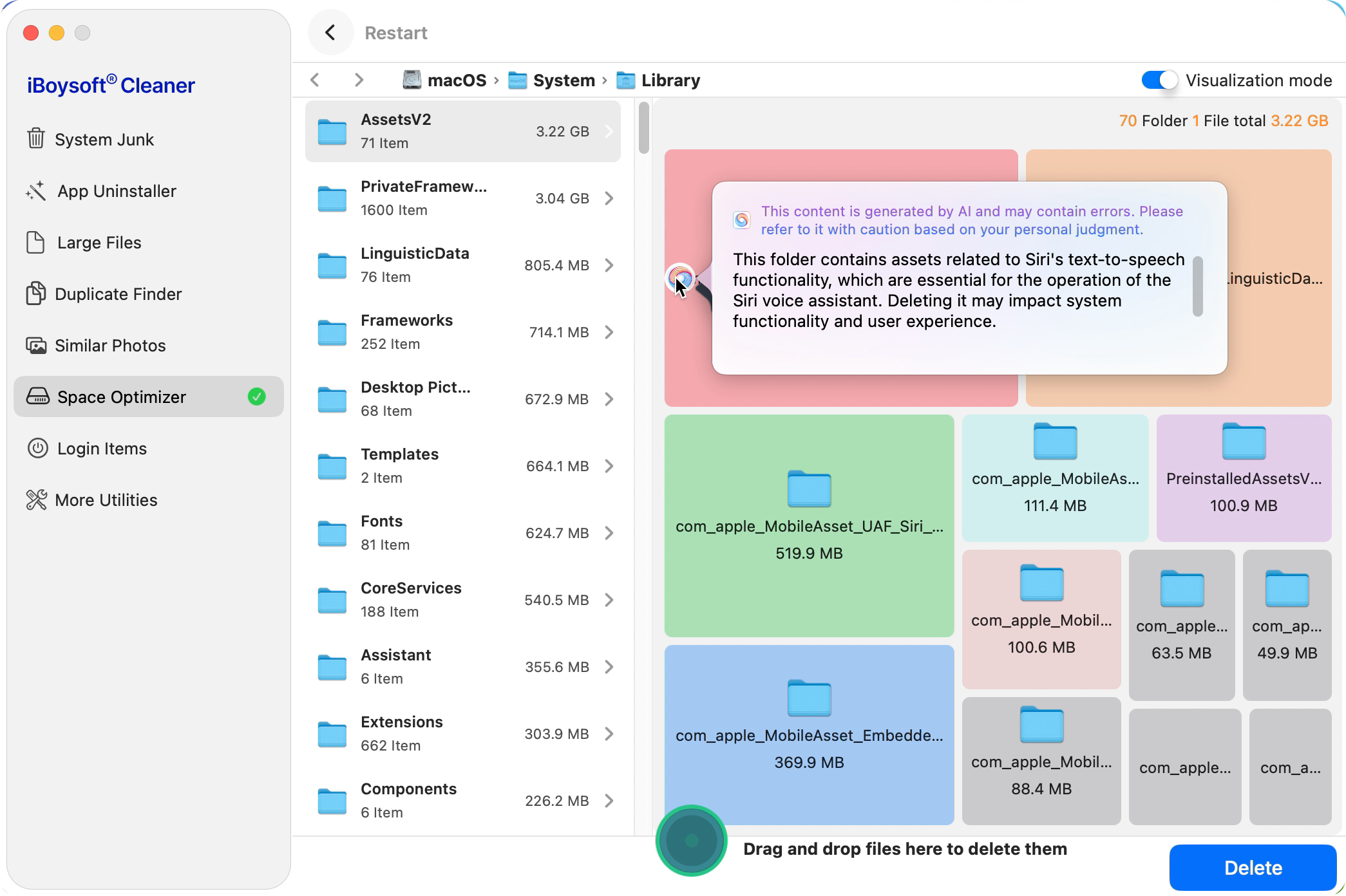Image resolution: width=1346 pixels, height=896 pixels.
Task: Click the AI assistant icon on the red tile
Action: click(x=679, y=278)
